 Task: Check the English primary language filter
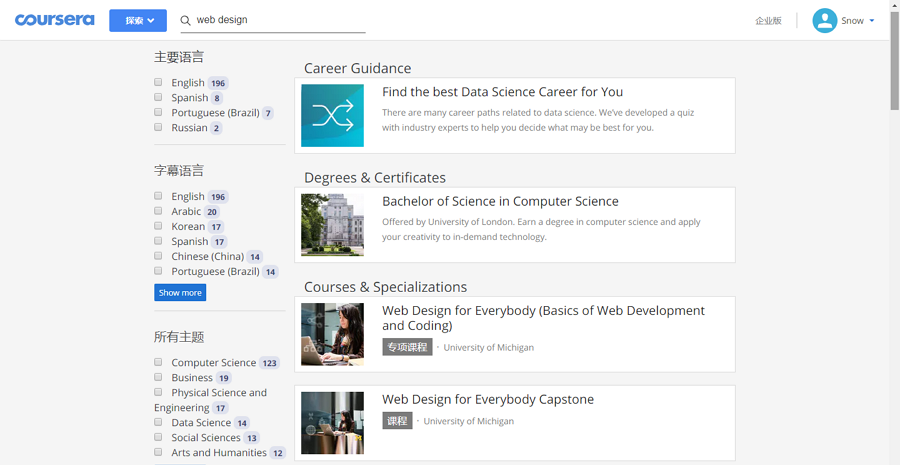158,82
